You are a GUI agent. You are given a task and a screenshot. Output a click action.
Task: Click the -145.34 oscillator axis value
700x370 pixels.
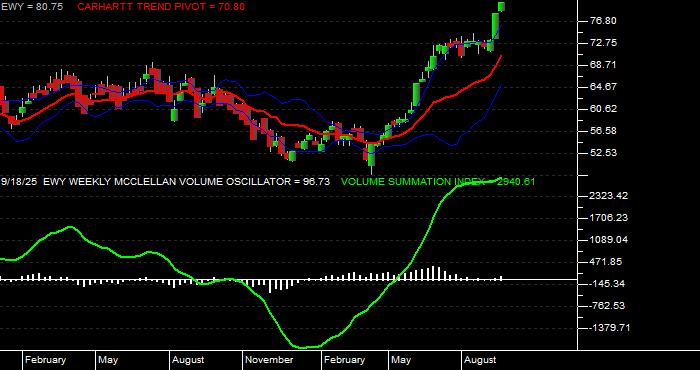coord(606,284)
